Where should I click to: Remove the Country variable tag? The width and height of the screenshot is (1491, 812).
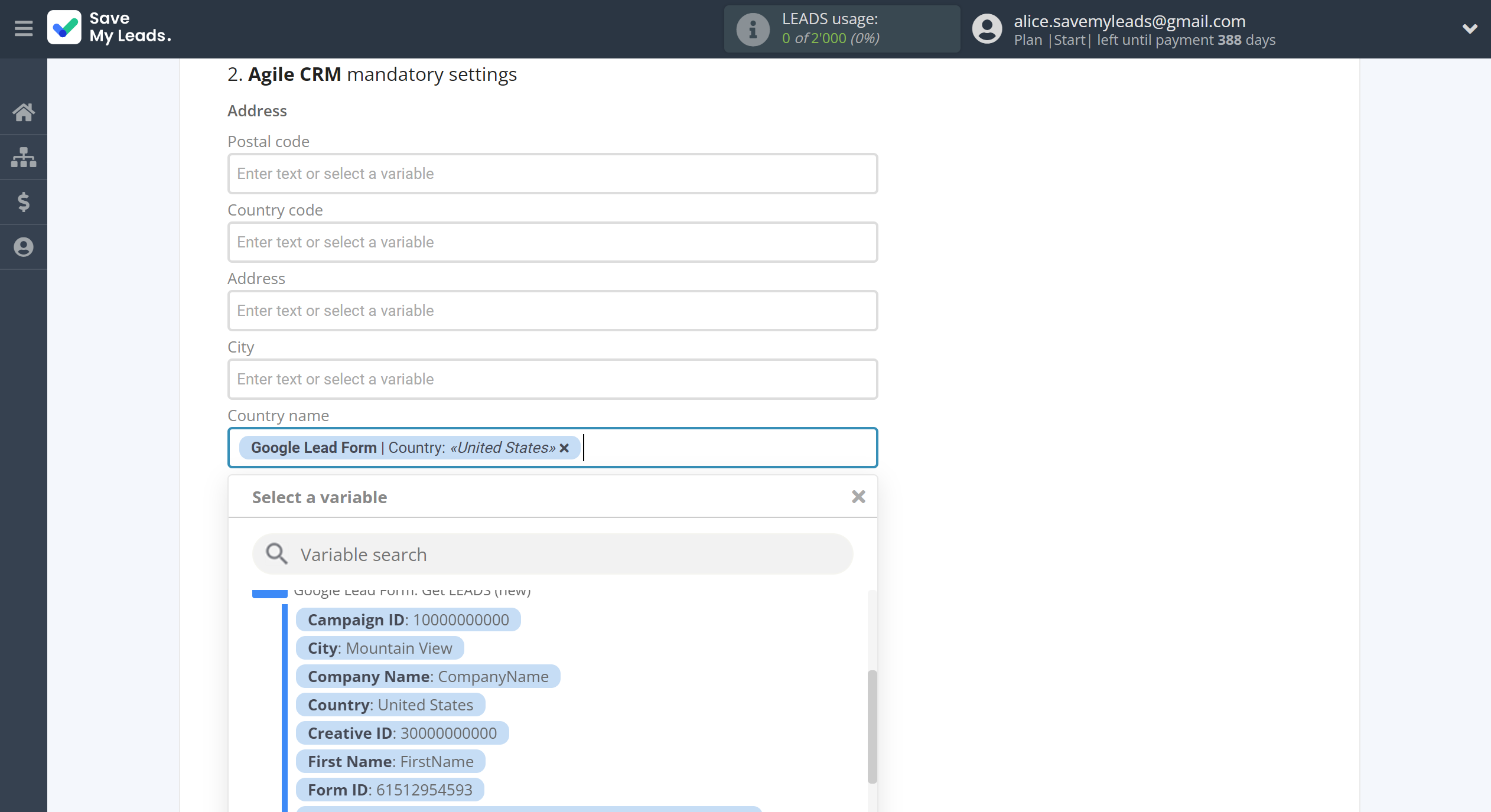[x=564, y=448]
